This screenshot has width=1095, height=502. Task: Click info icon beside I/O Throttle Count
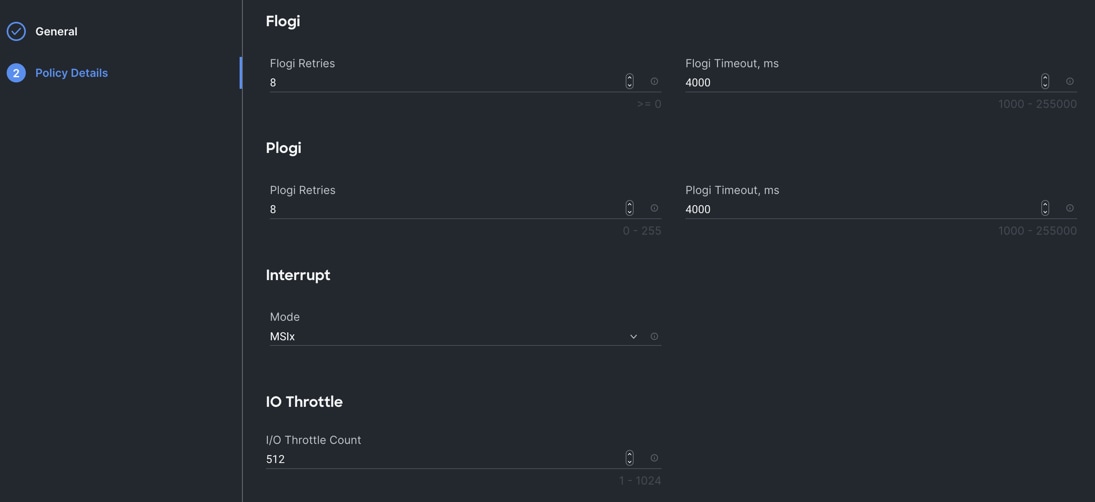tap(654, 459)
